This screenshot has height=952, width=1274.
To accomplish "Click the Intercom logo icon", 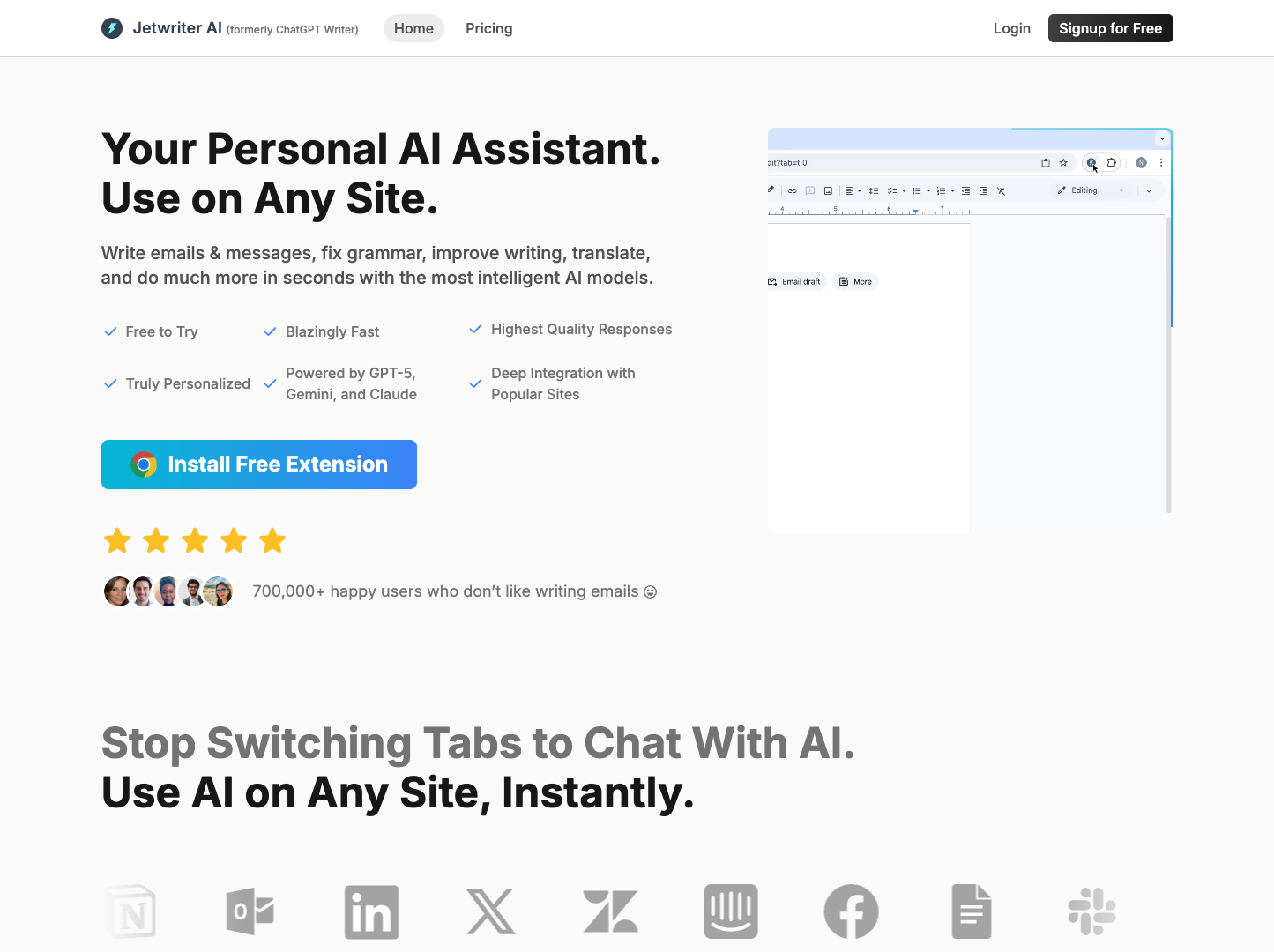I will 731,911.
